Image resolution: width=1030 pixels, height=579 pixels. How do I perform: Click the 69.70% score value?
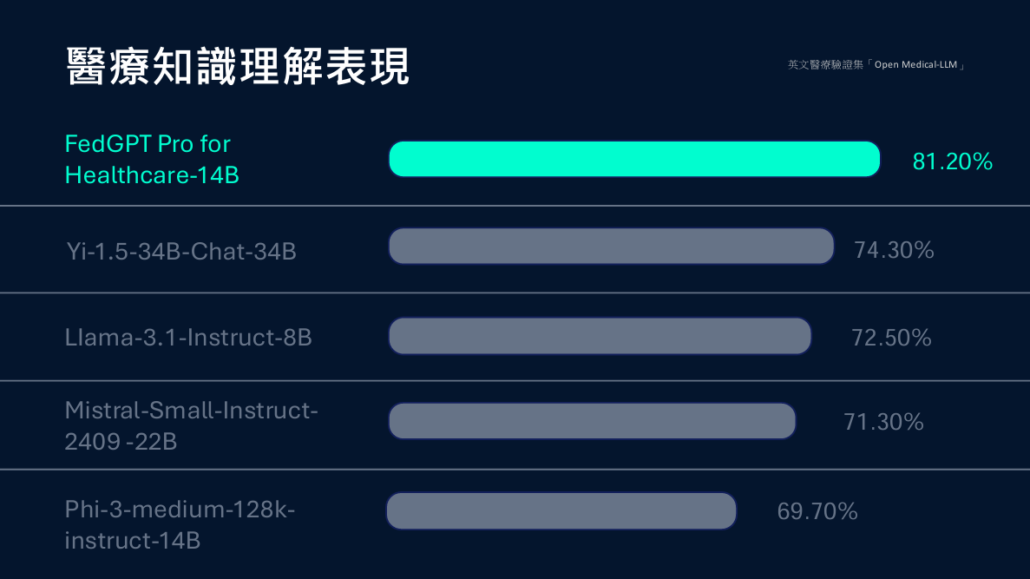tap(817, 511)
